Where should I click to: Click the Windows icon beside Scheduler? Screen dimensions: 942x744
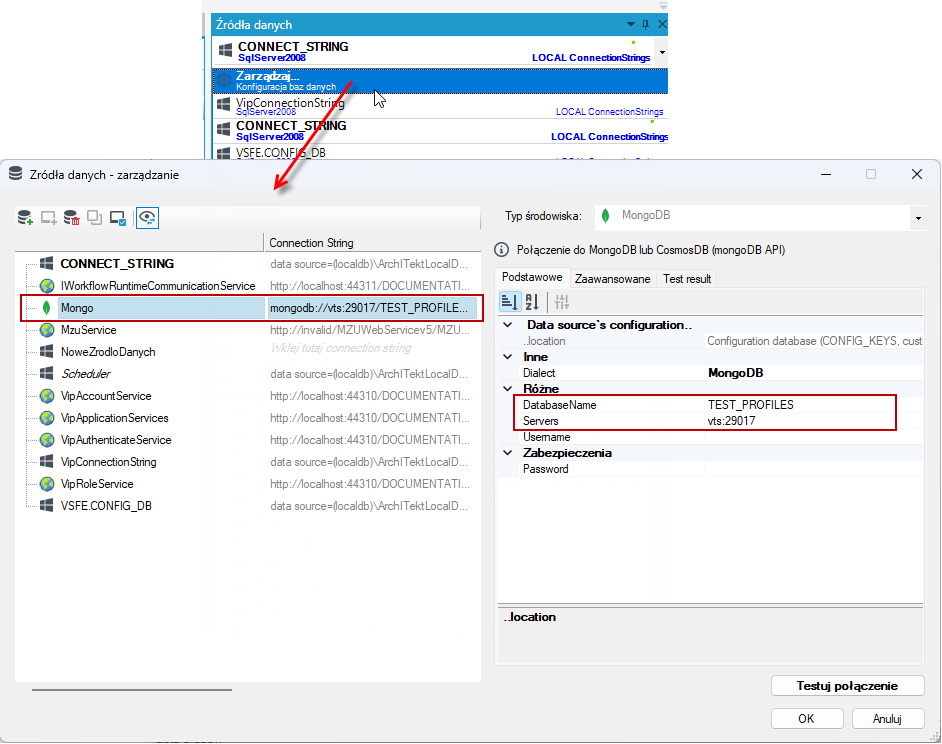click(x=47, y=374)
